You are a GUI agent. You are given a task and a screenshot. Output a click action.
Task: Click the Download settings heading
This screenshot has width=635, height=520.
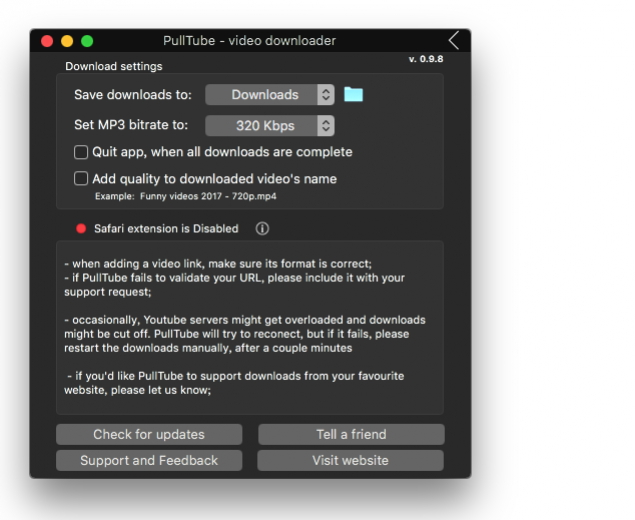click(x=114, y=66)
